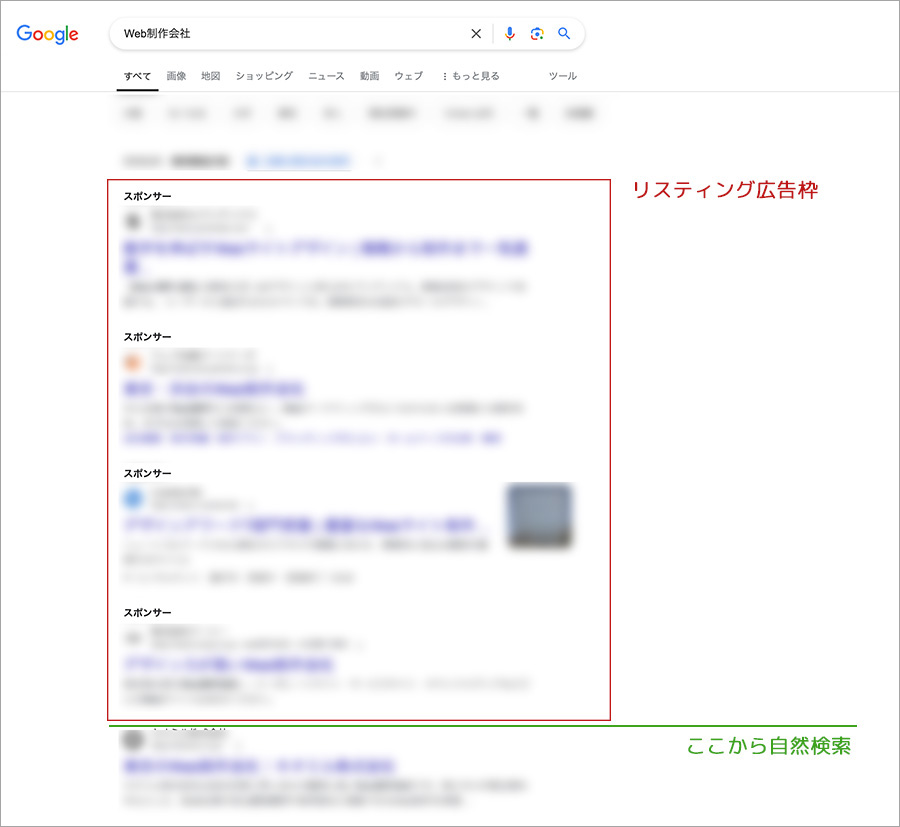Open the ツール options

click(562, 76)
